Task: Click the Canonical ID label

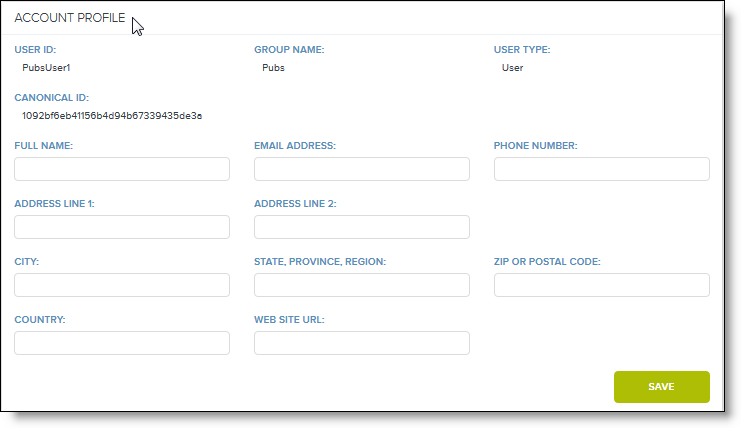Action: (x=52, y=98)
